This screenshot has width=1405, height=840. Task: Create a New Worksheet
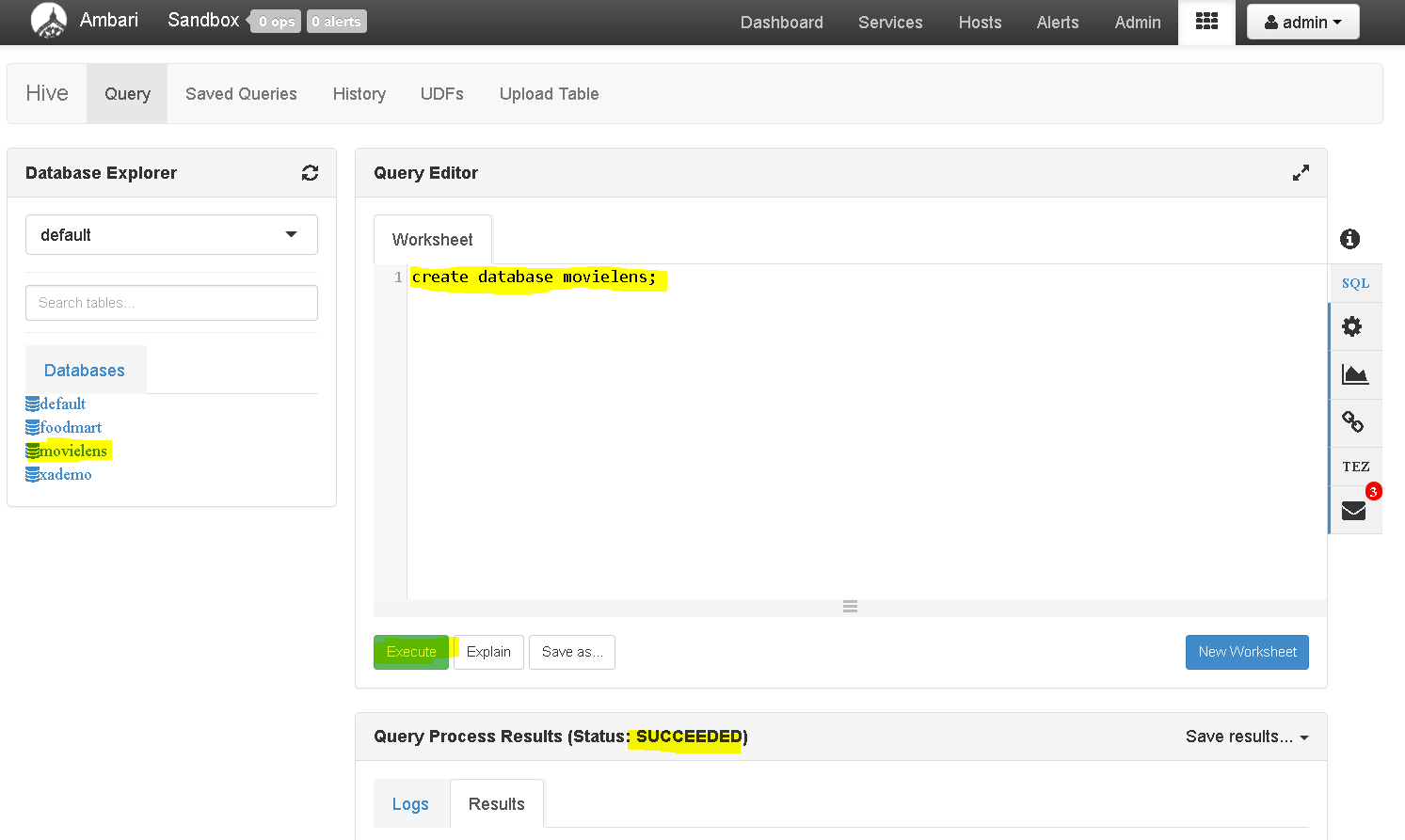1247,652
